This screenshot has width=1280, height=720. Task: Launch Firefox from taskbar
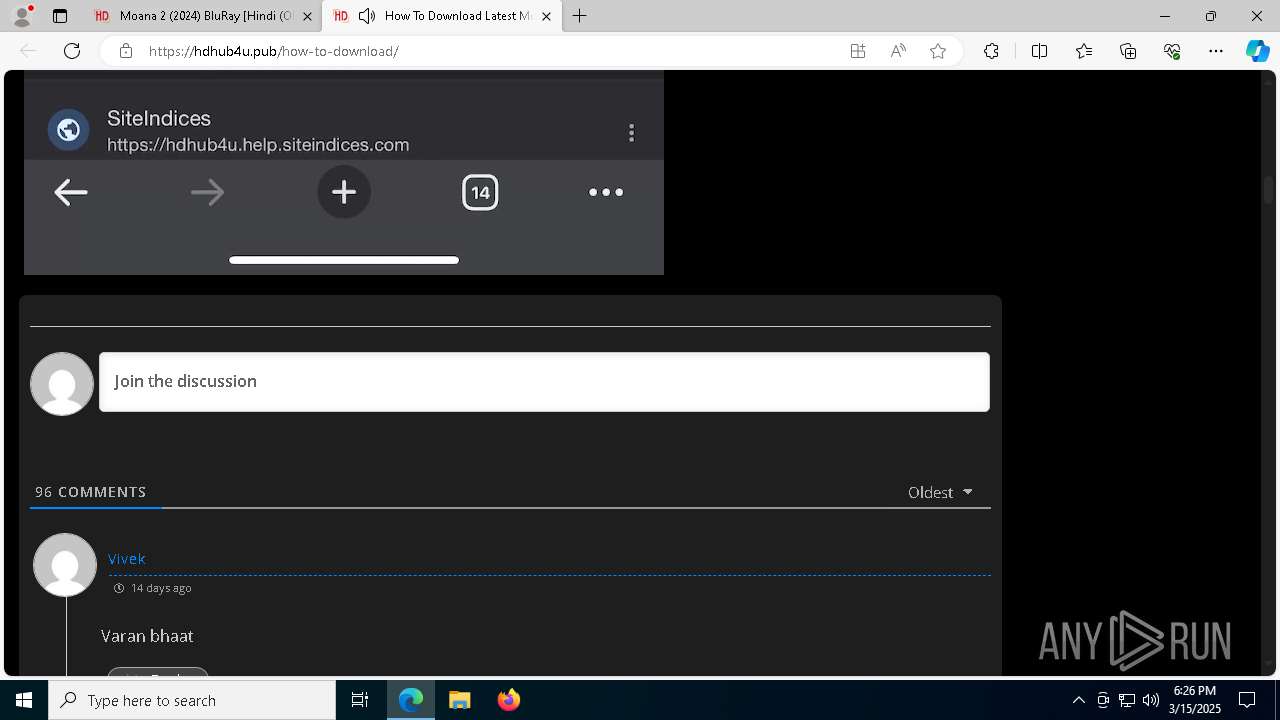508,700
